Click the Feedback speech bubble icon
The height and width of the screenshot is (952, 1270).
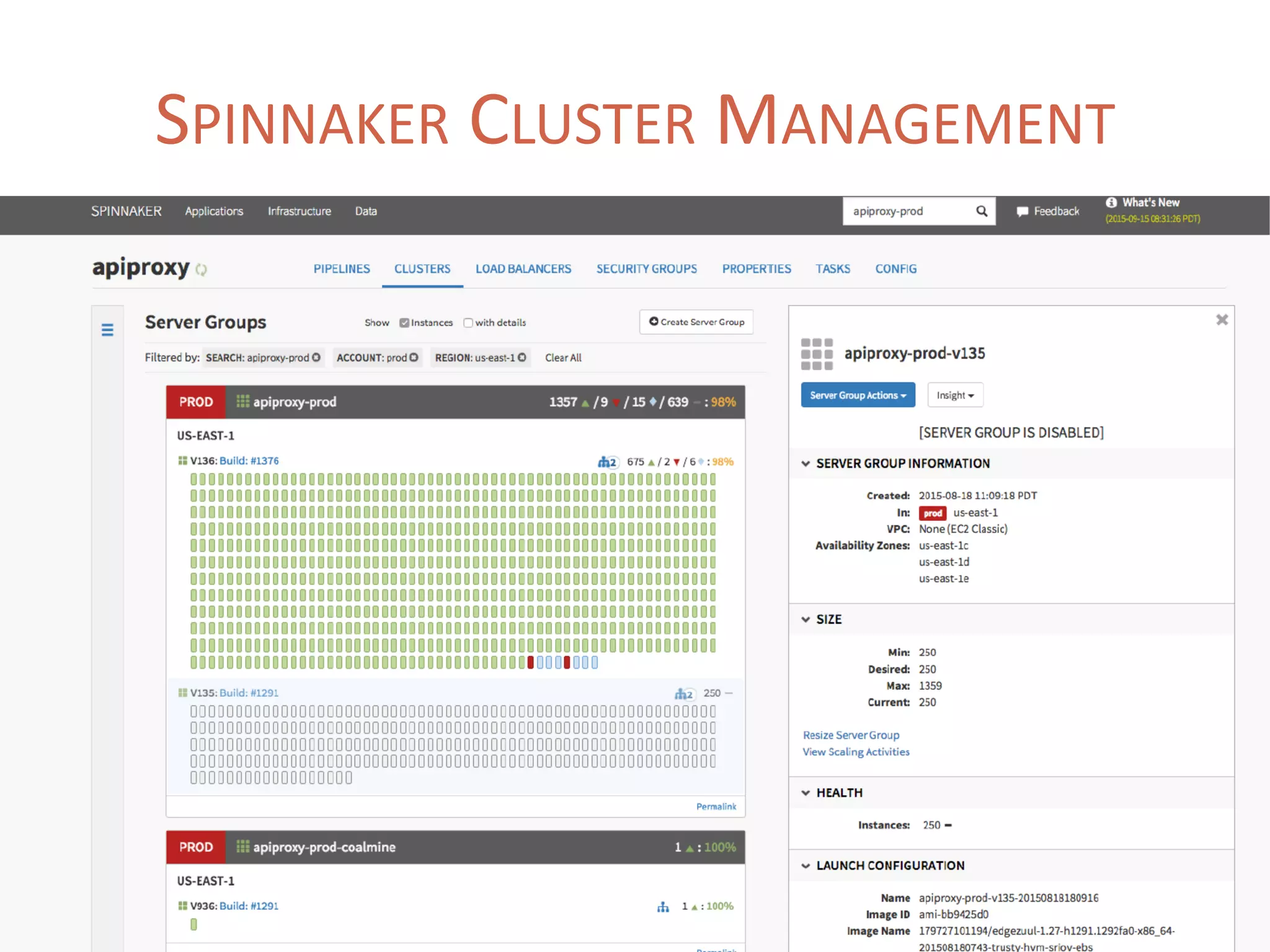click(1023, 212)
